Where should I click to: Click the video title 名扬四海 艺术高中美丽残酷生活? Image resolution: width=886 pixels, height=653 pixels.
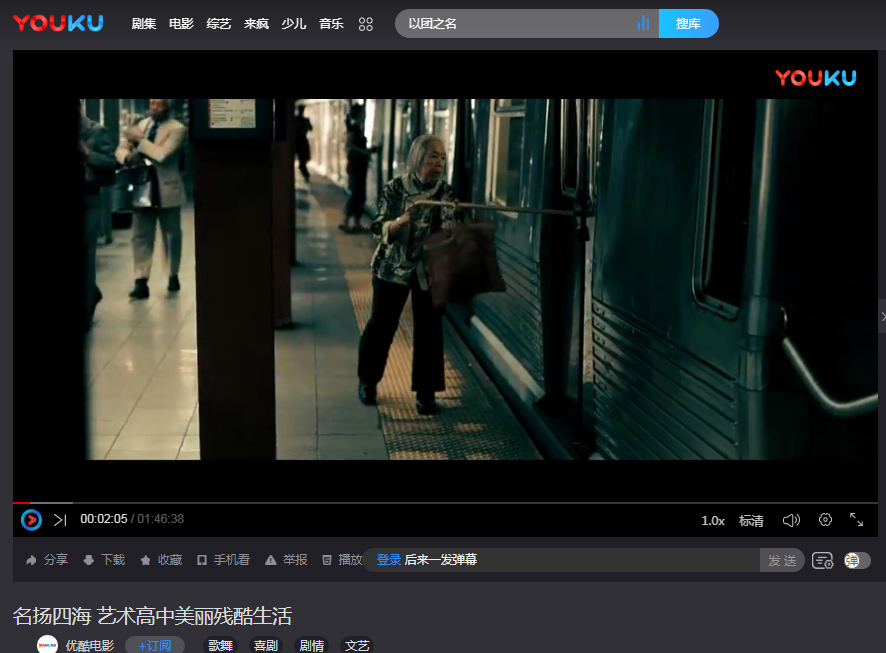(153, 616)
